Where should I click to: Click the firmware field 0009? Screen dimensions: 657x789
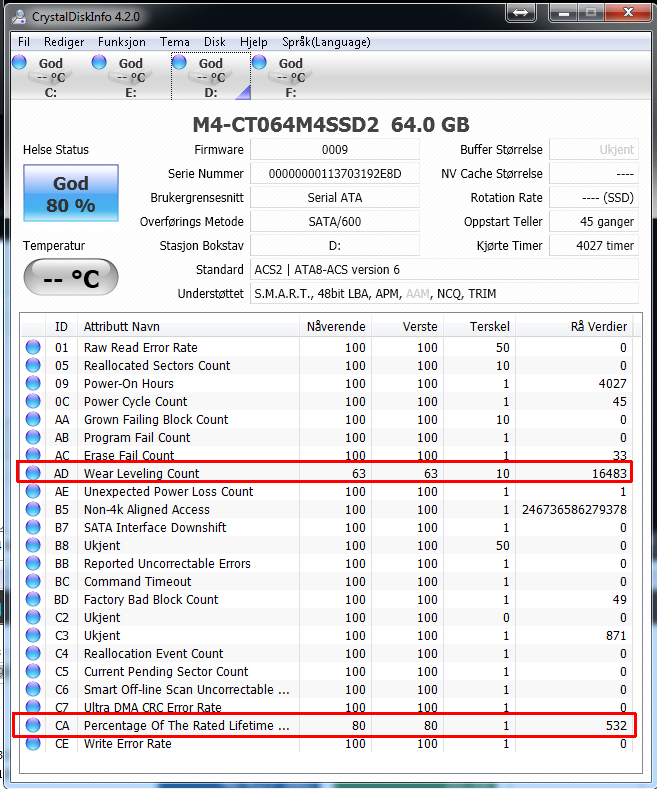[335, 149]
